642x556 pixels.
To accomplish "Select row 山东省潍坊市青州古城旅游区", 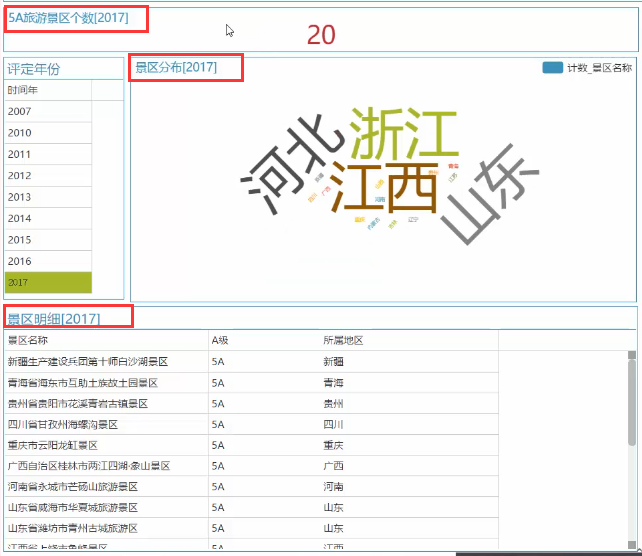I will [251, 528].
